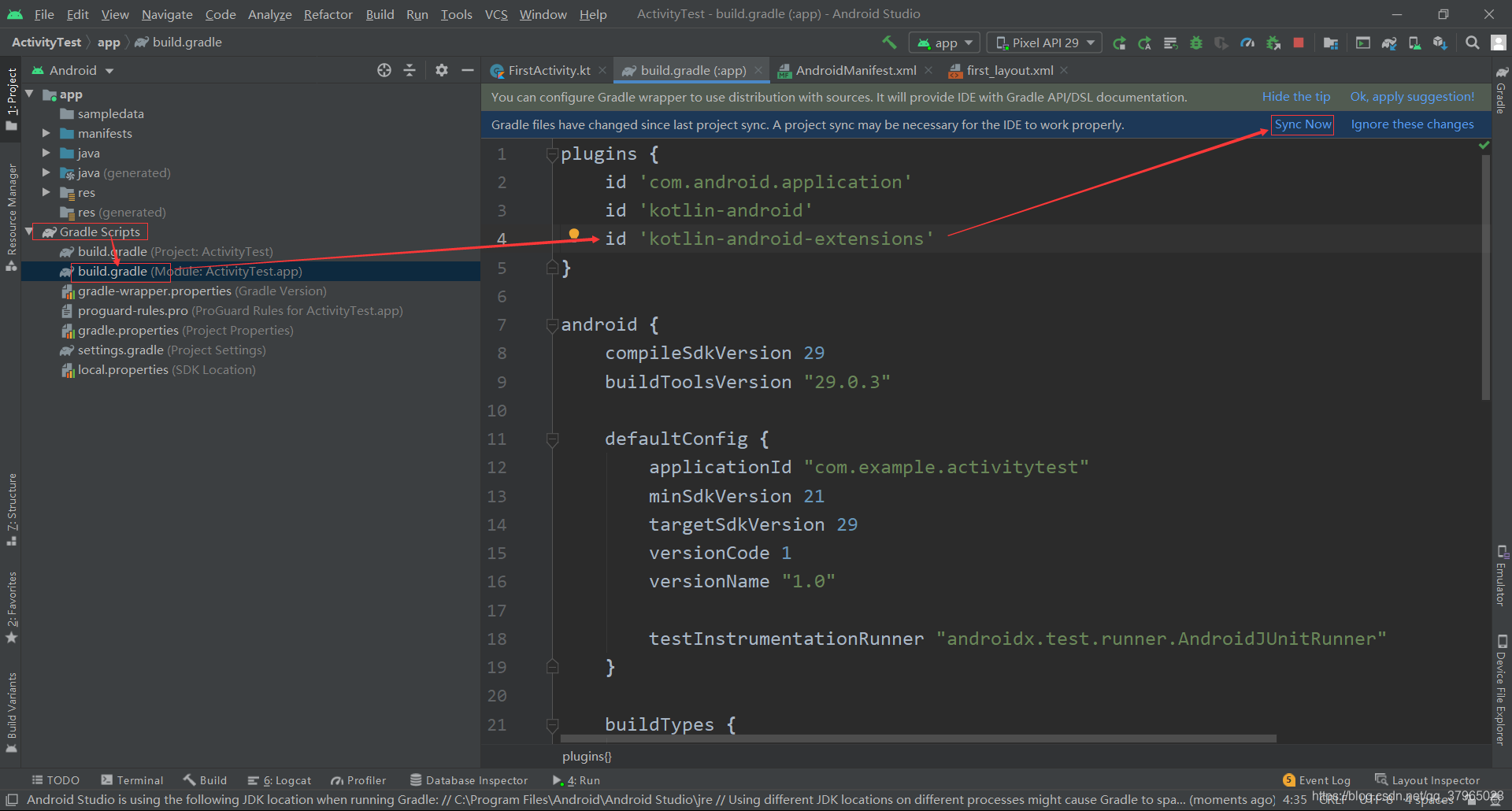Viewport: 1512px width, 811px height.
Task: Start the Debugger (bug icon)
Action: (1196, 43)
